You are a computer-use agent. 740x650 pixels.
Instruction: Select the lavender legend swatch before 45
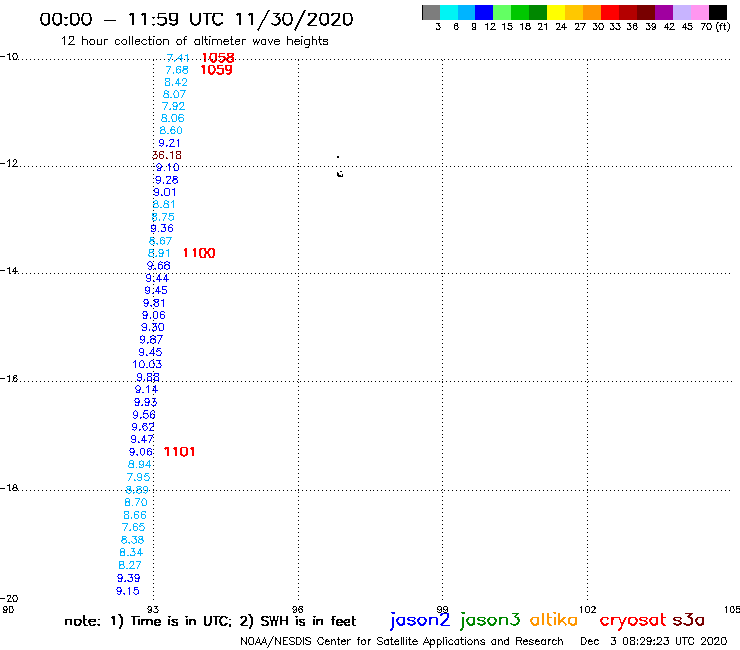(681, 12)
